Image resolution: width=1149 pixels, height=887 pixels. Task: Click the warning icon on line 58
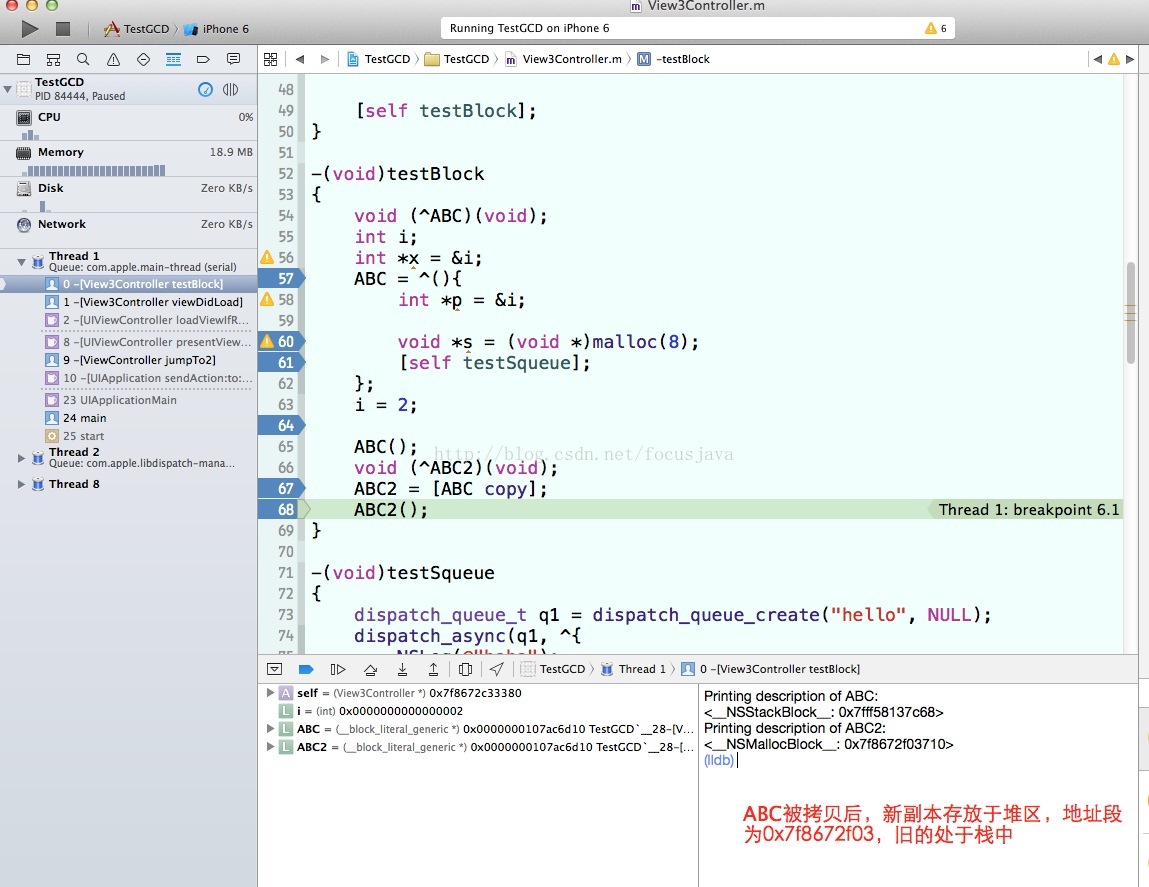click(267, 299)
